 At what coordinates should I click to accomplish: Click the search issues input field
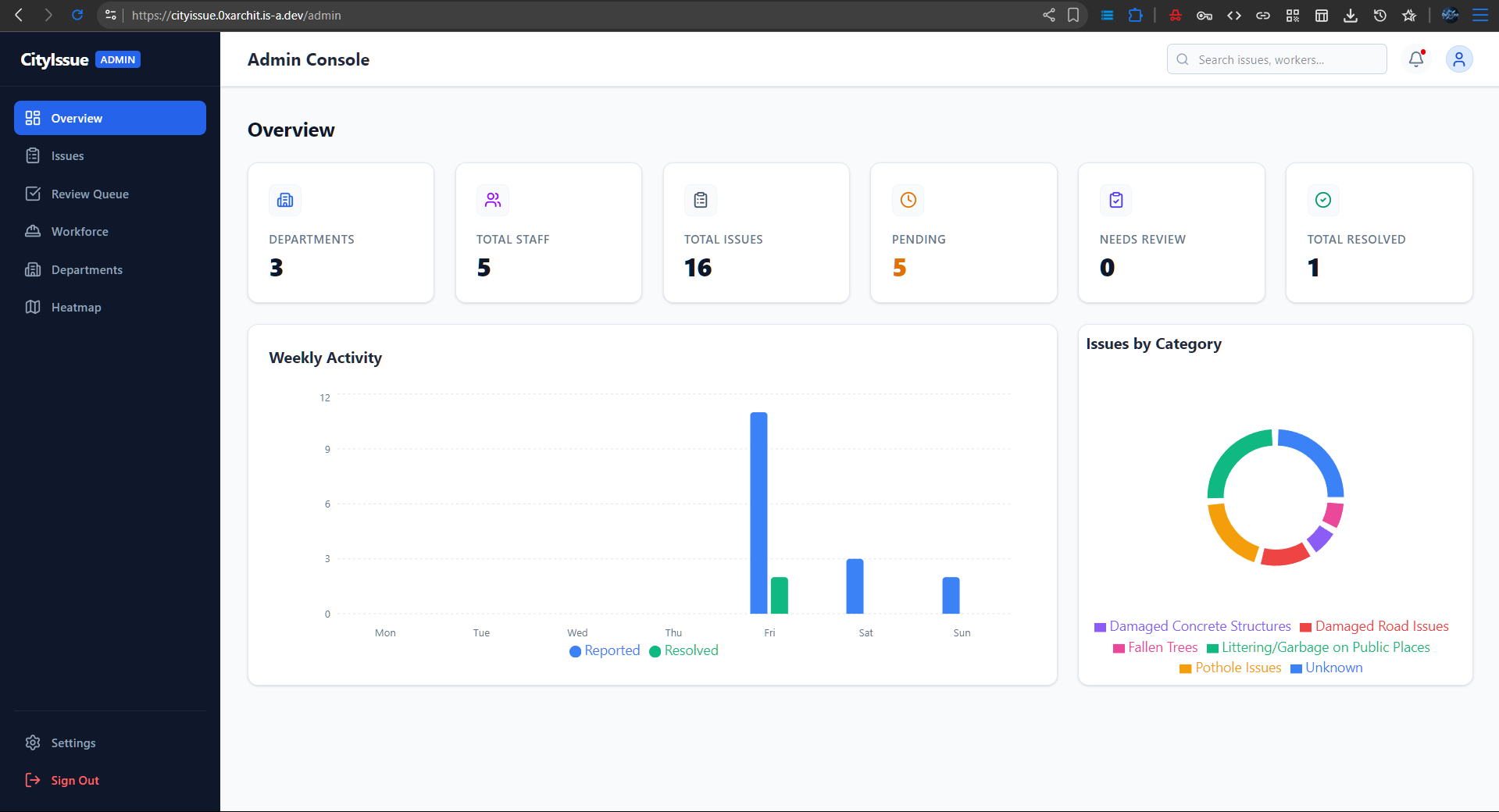1276,59
